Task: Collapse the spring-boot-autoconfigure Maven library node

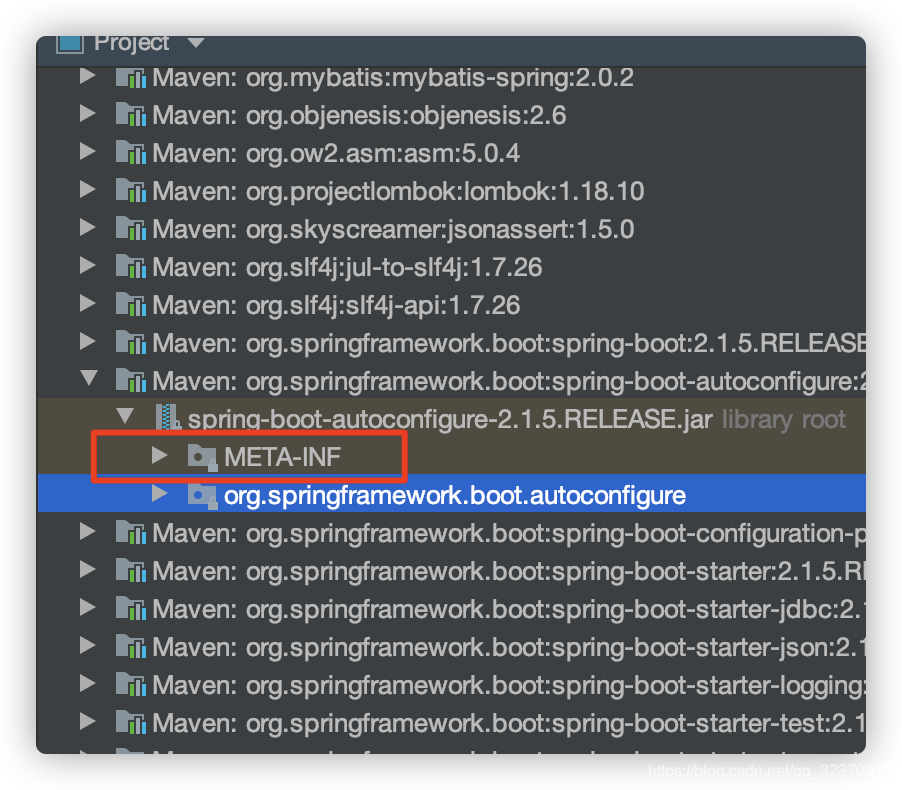Action: [x=89, y=379]
